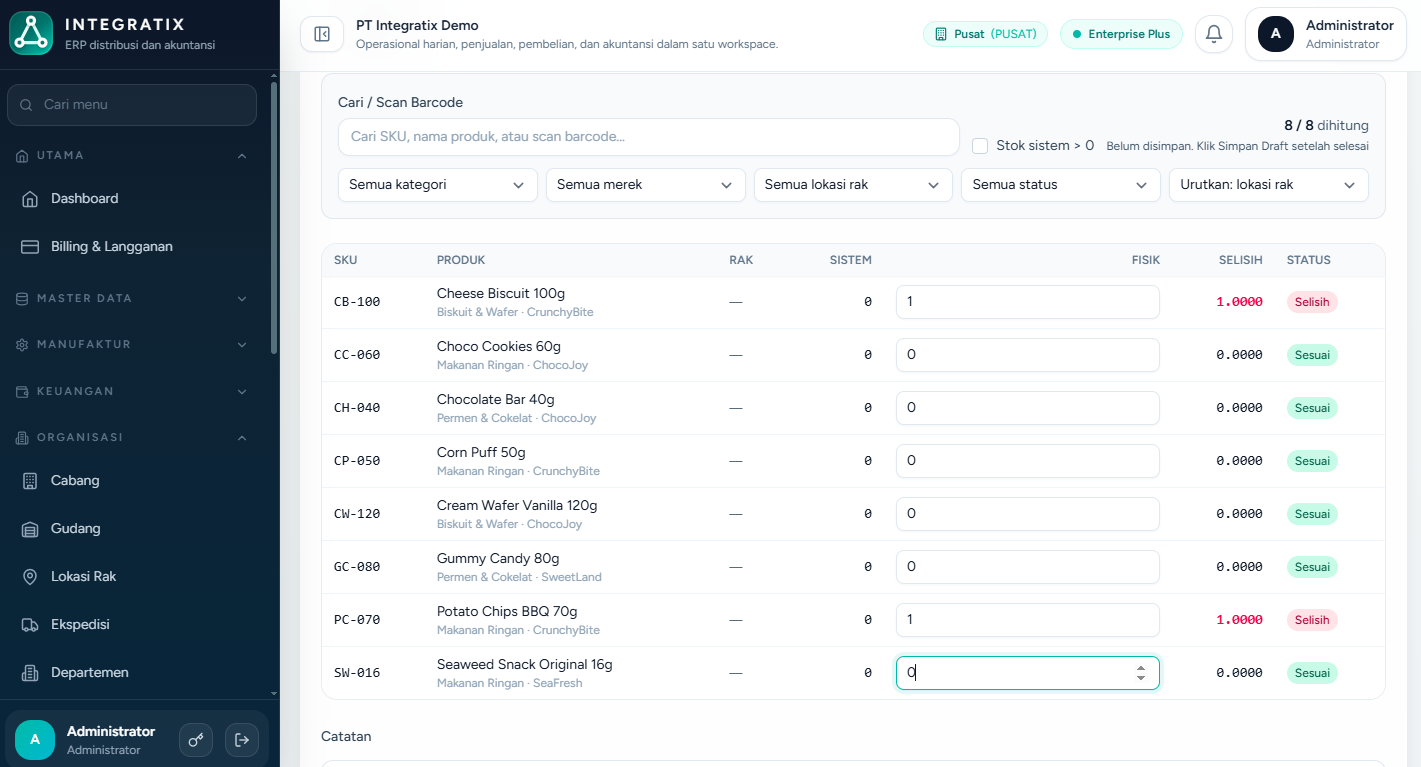
Task: Click the Cari SKU barcode search field
Action: 649,137
